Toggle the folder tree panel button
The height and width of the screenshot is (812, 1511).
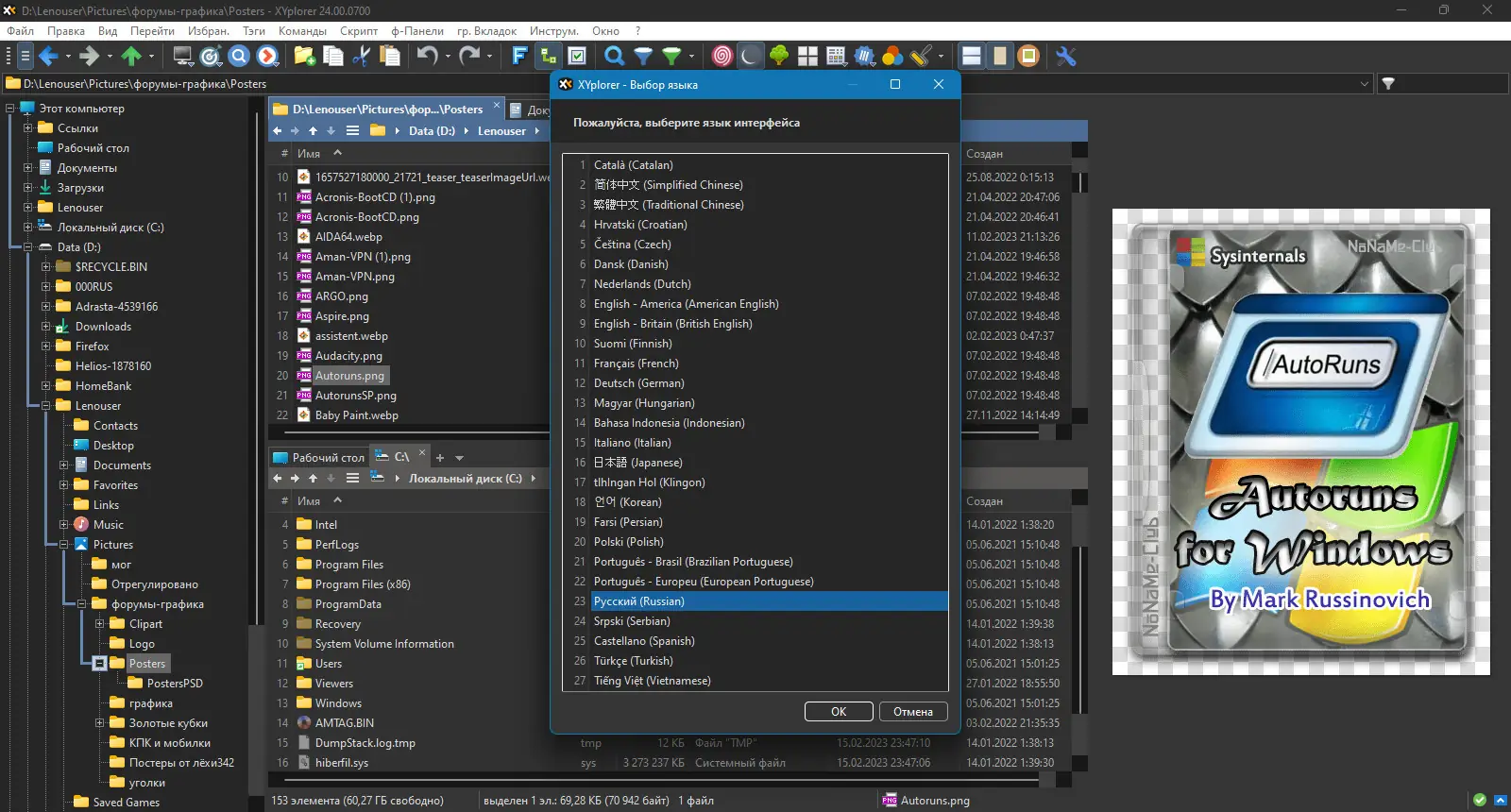548,57
